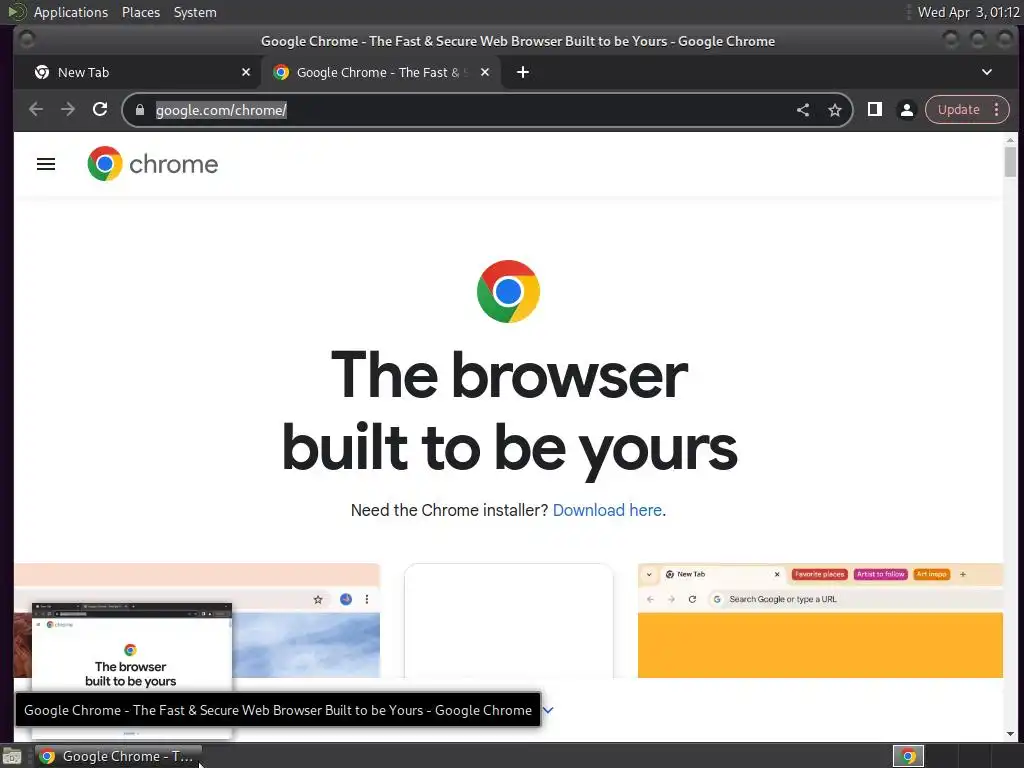Viewport: 1024px width, 768px height.
Task: Click the forward navigation arrow
Action: pyautogui.click(x=68, y=110)
